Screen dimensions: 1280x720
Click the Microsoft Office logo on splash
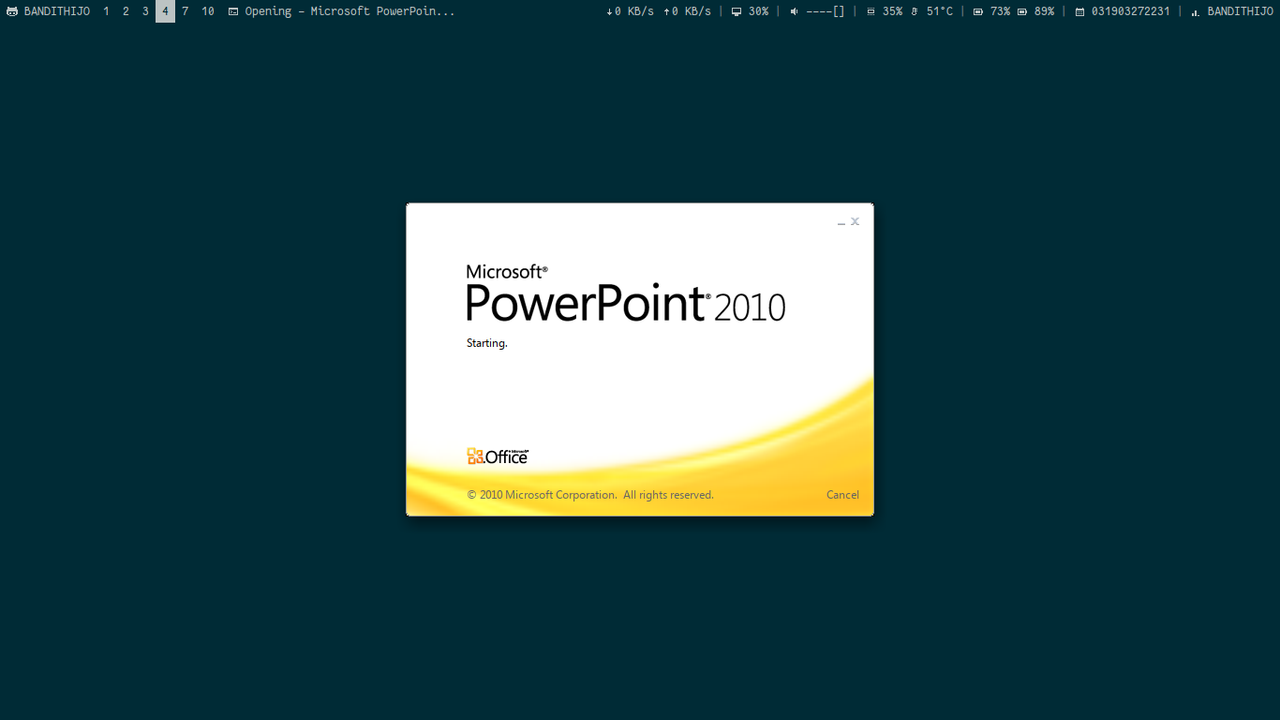pos(497,456)
